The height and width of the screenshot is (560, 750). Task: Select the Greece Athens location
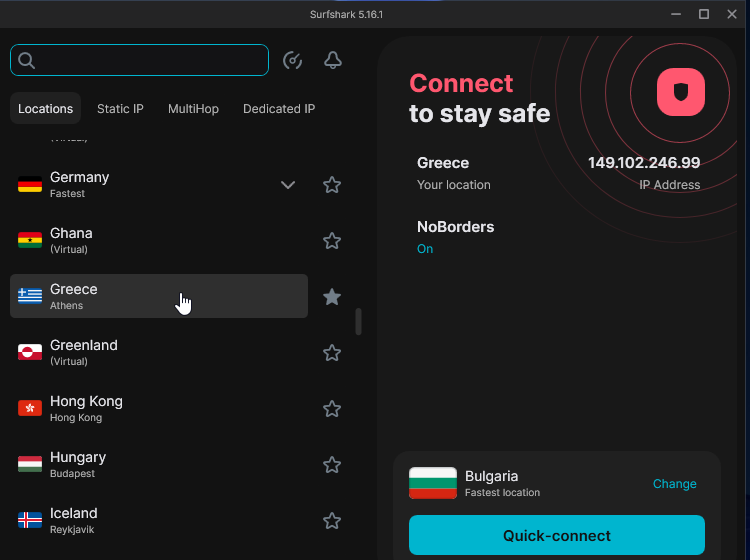159,296
